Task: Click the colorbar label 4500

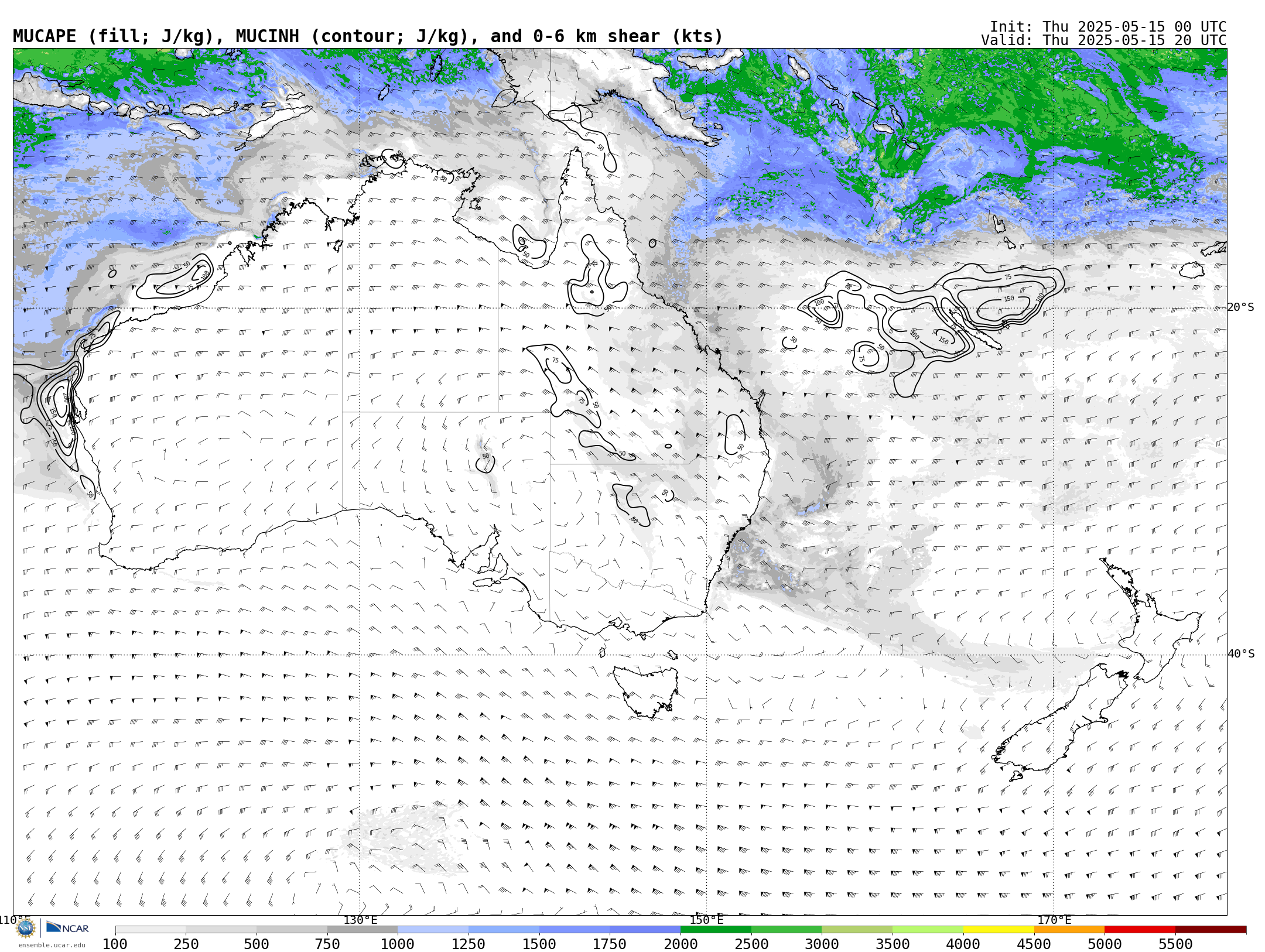Action: tap(1034, 944)
